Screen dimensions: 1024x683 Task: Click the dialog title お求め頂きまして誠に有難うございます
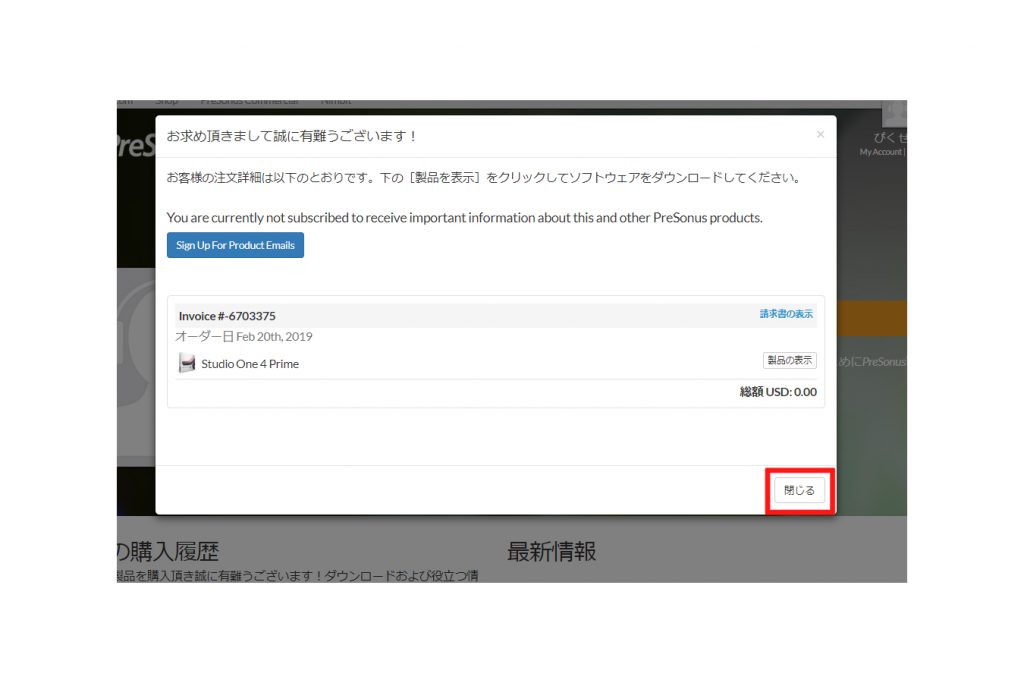coord(291,136)
